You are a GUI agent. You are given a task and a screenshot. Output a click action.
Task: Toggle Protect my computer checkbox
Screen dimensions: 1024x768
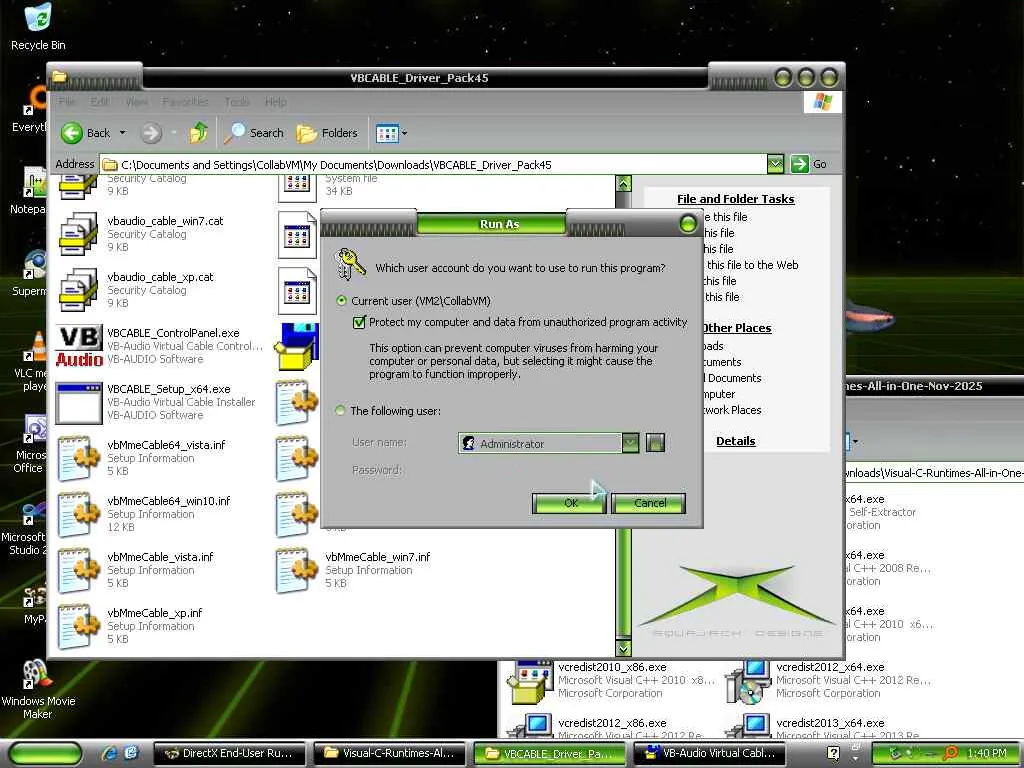[x=359, y=322]
